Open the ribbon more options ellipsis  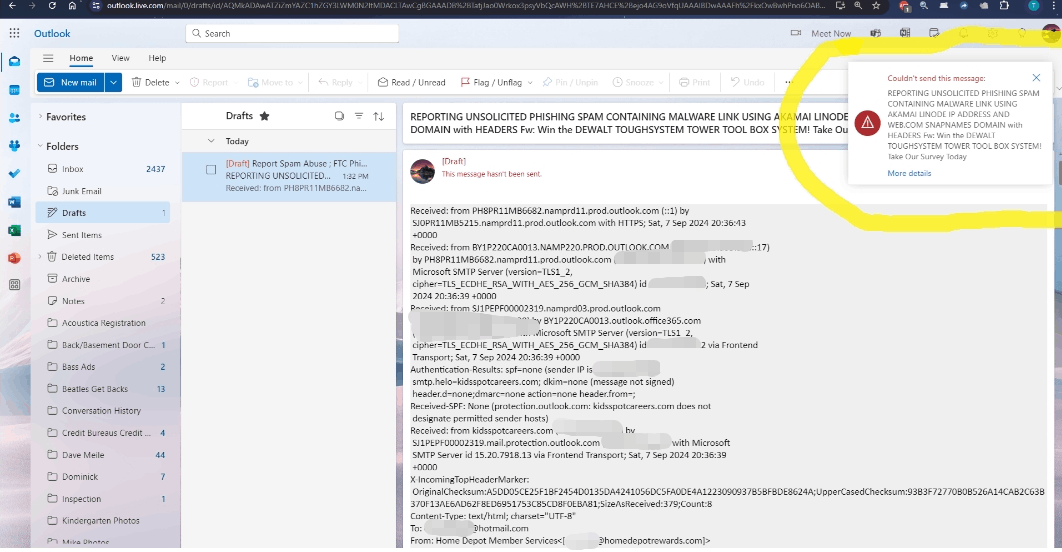(x=788, y=82)
